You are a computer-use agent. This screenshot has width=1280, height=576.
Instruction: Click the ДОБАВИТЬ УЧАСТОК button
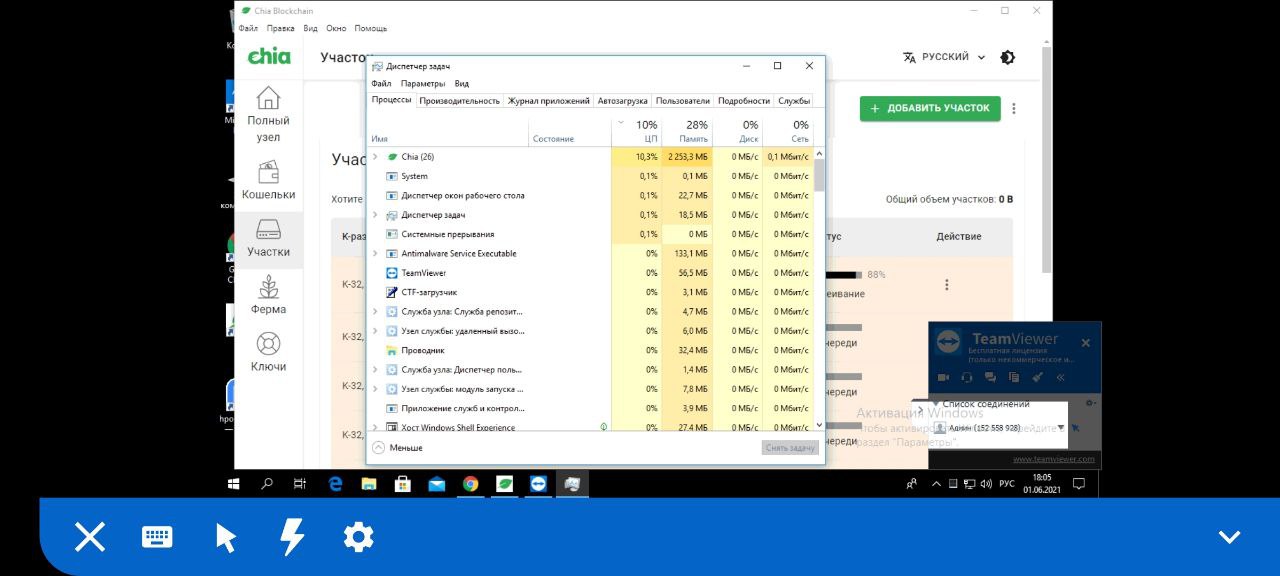[x=930, y=108]
